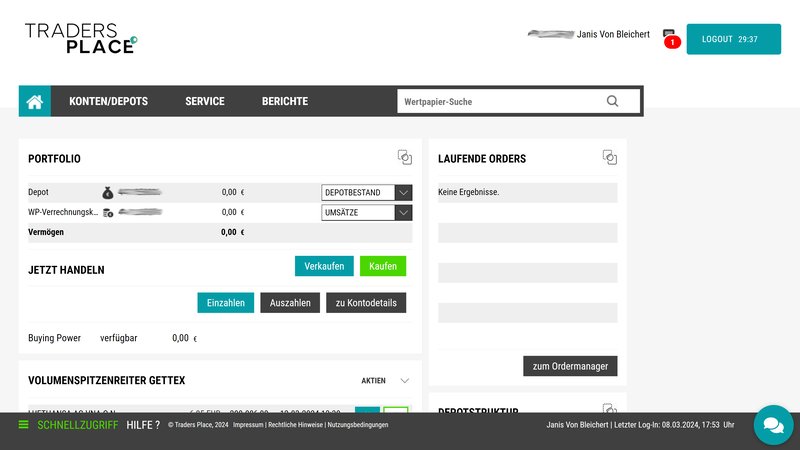Open the live chat bubble
Image resolution: width=800 pixels, height=450 pixels.
tap(772, 425)
